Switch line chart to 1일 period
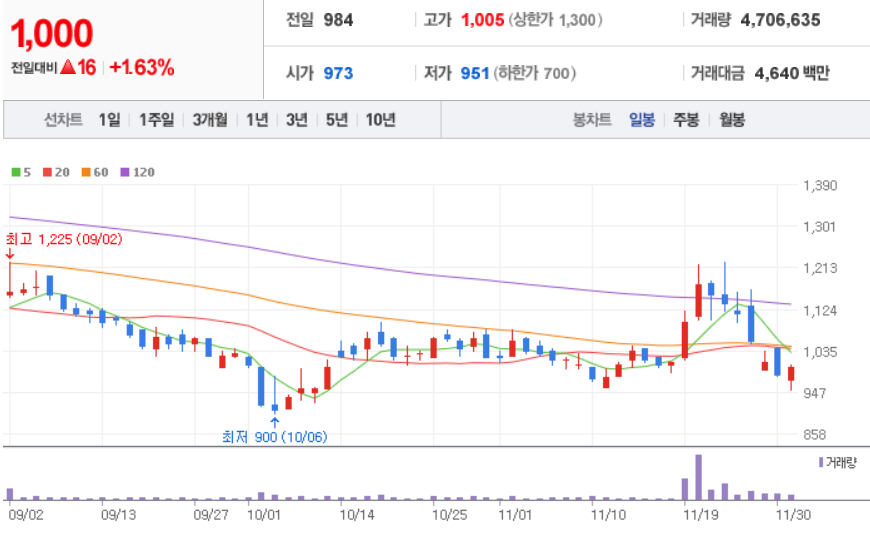870x545 pixels. point(109,119)
